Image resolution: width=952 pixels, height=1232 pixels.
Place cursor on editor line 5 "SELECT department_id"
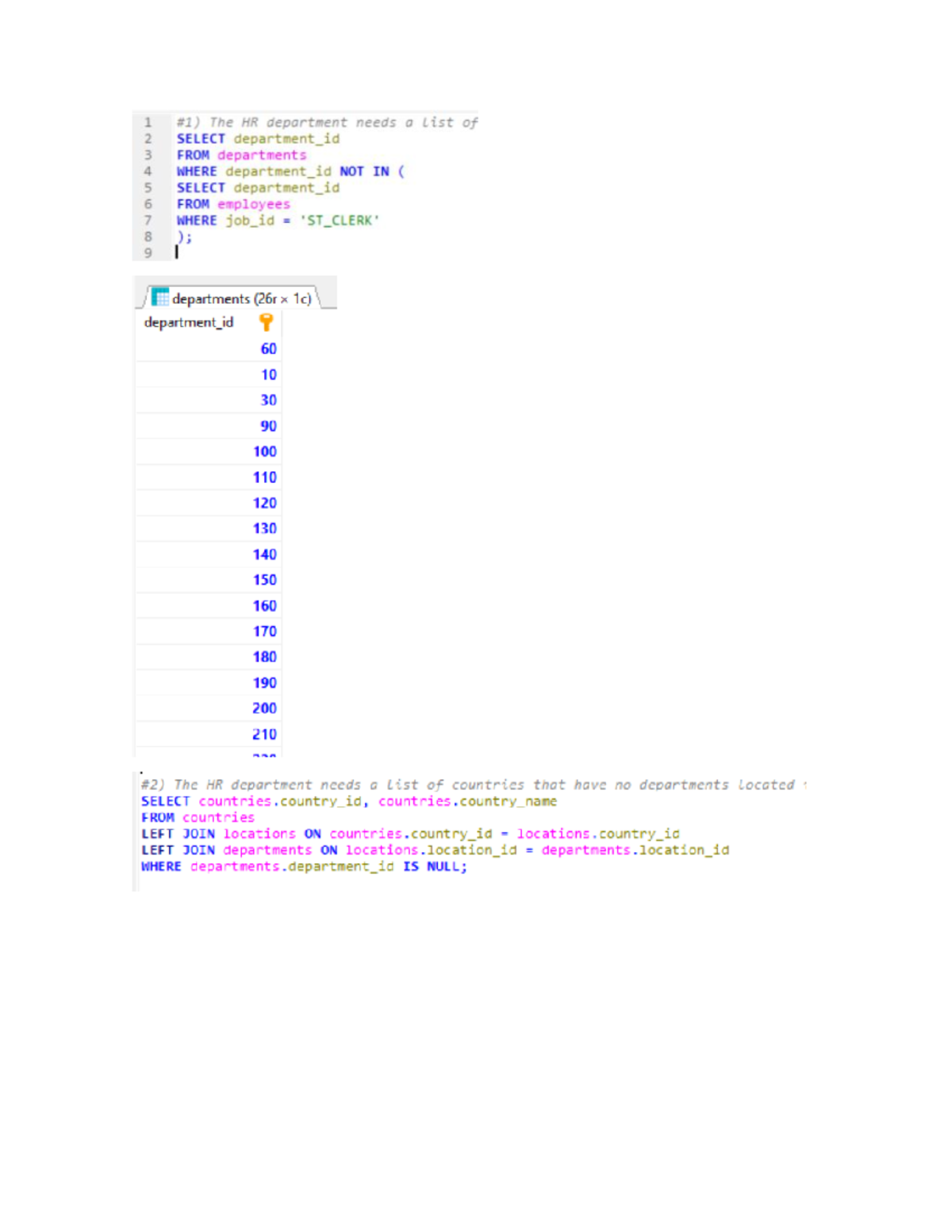(x=258, y=188)
